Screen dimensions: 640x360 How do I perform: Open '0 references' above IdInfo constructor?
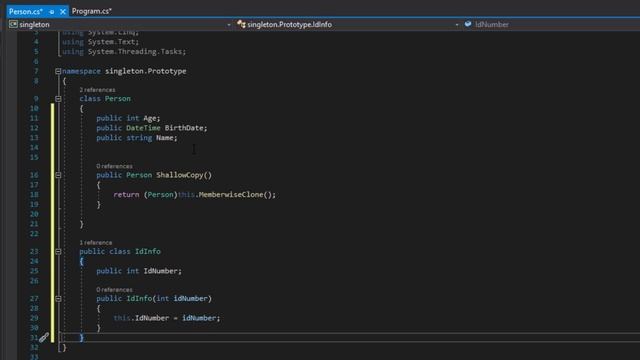(x=114, y=290)
